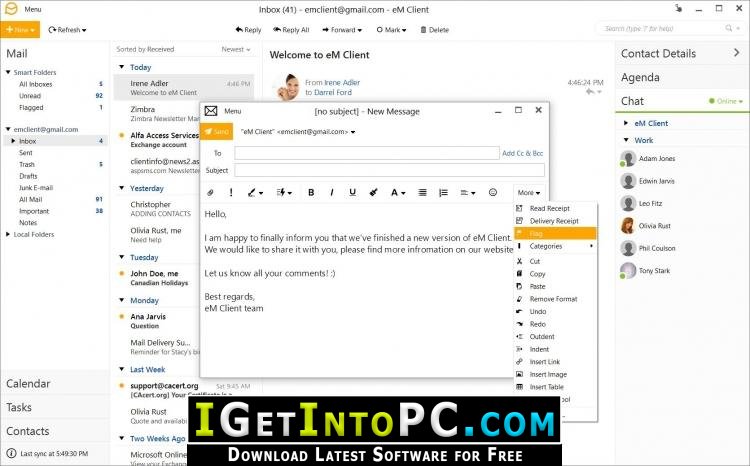The image size is (750, 466).
Task: Open the QuickText lightning dropdown
Action: click(284, 192)
